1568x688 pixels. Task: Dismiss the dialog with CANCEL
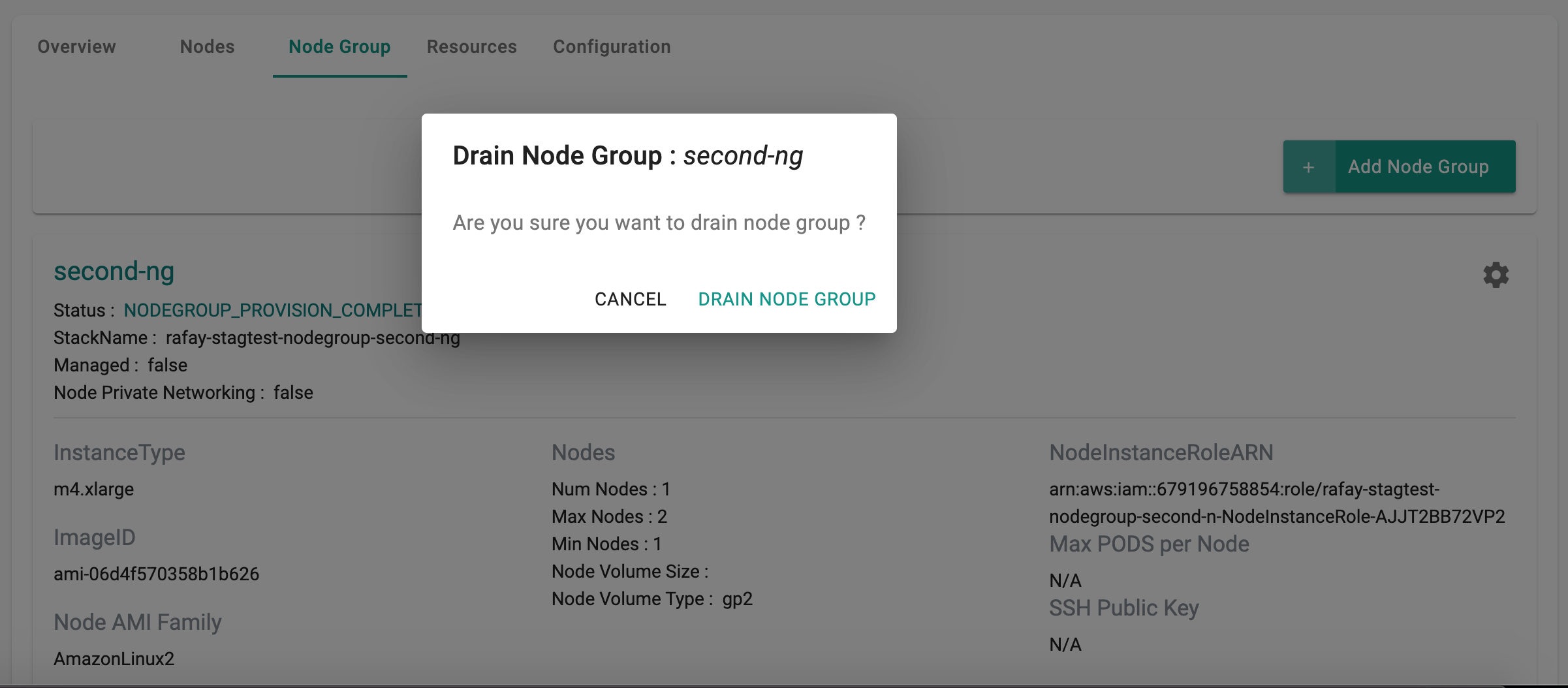(630, 299)
